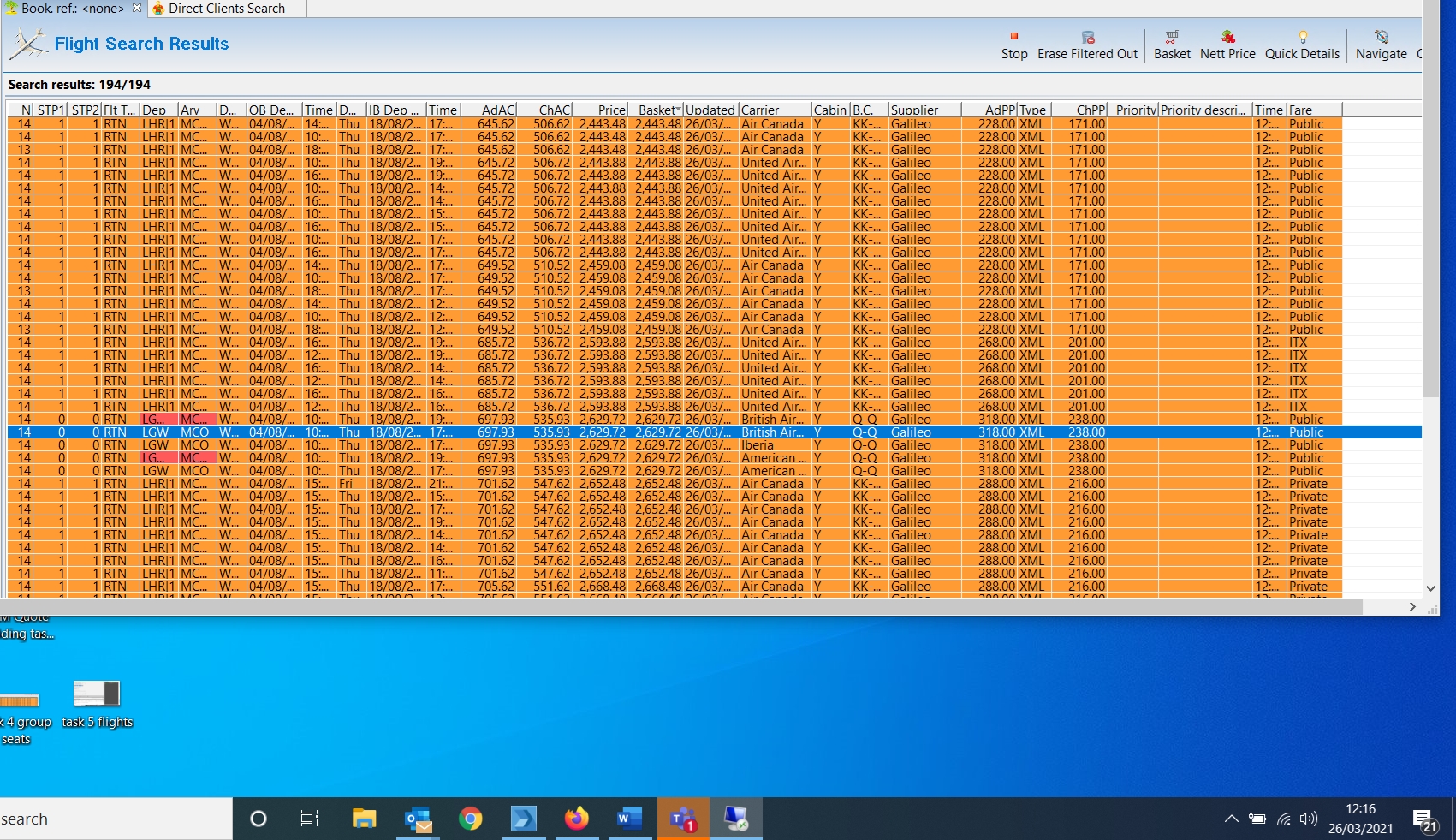Launch Google Chrome from the taskbar

tap(470, 819)
